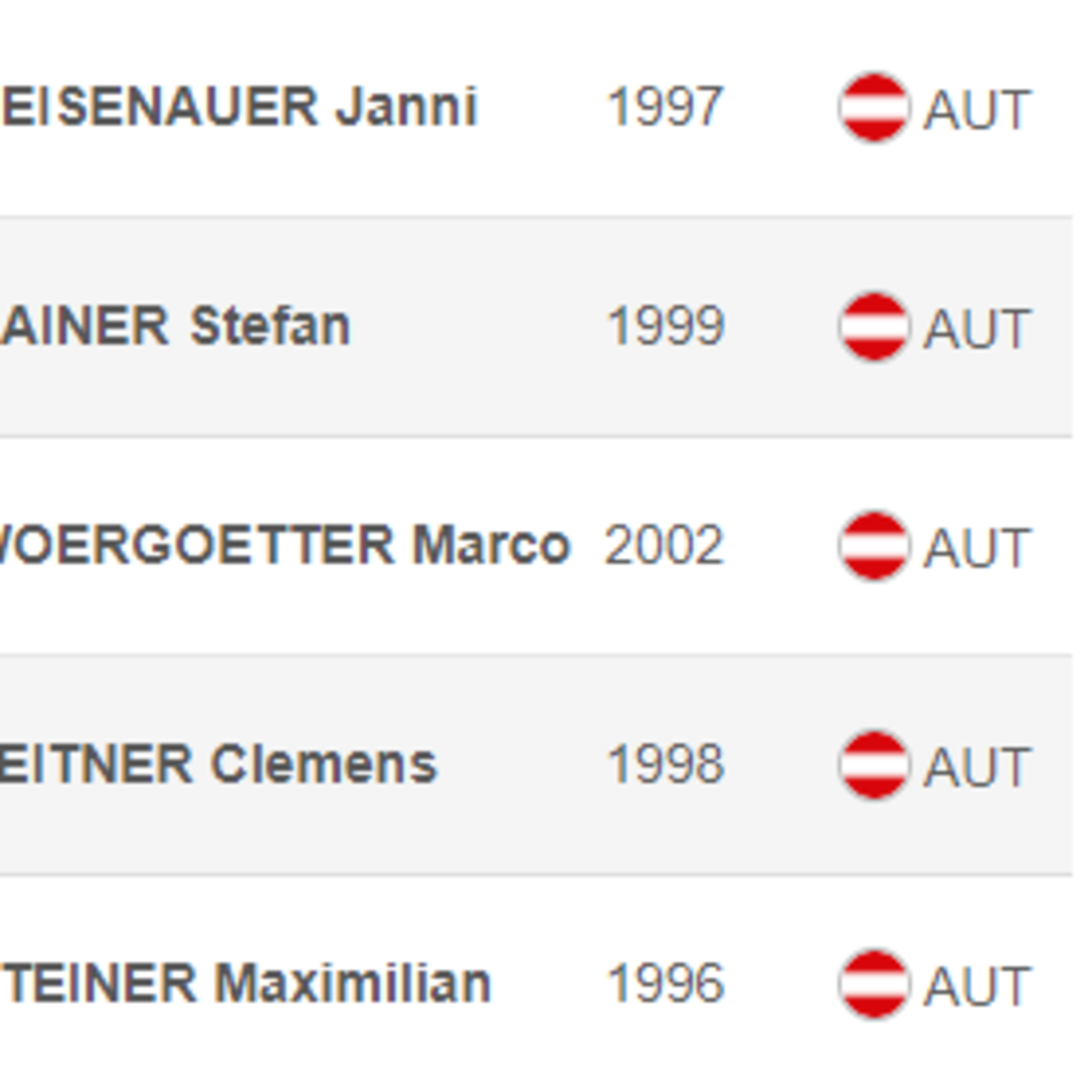Click Austrian flag icon in RAINER Stefan row

click(x=874, y=326)
